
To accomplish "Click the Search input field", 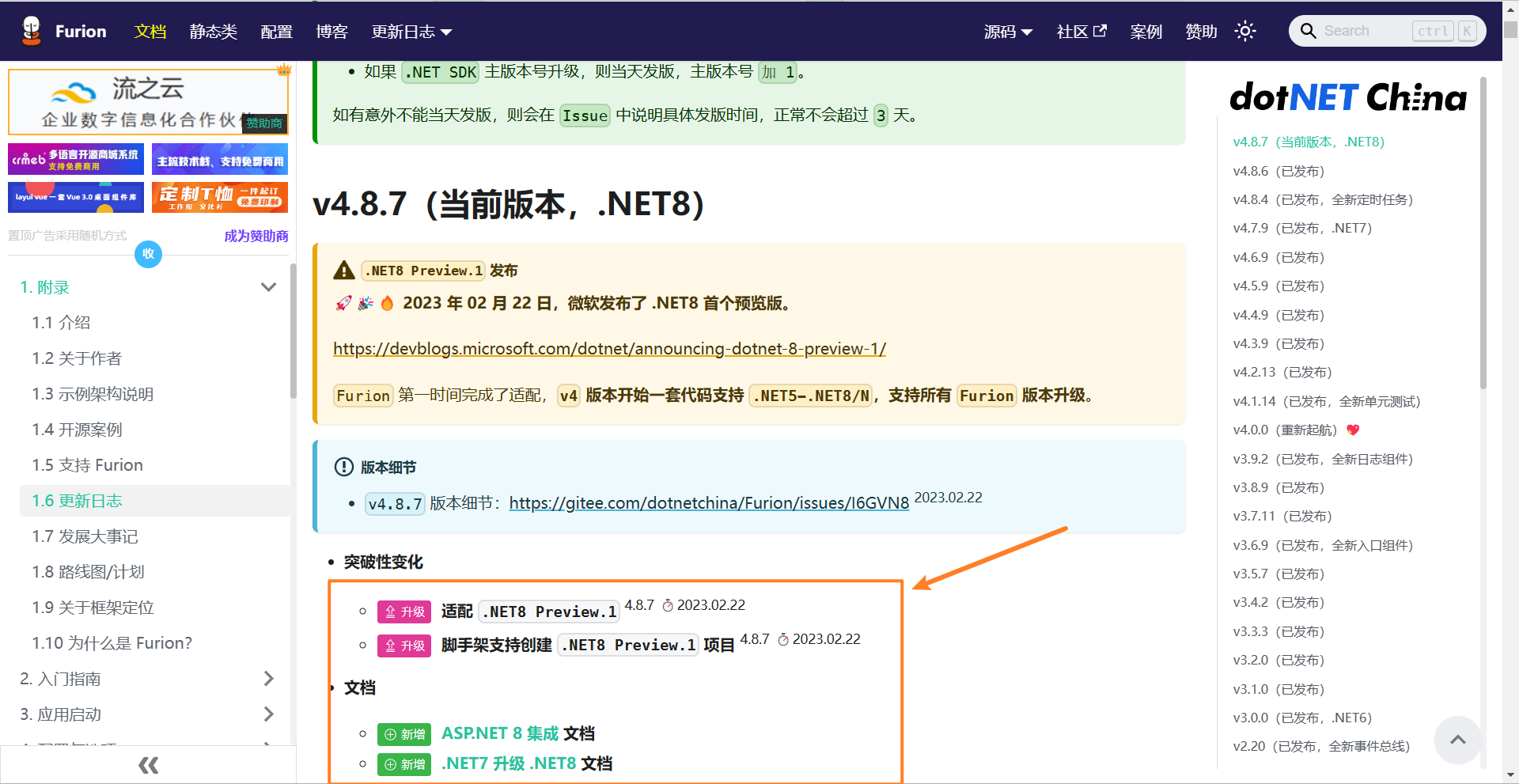I will click(1388, 31).
